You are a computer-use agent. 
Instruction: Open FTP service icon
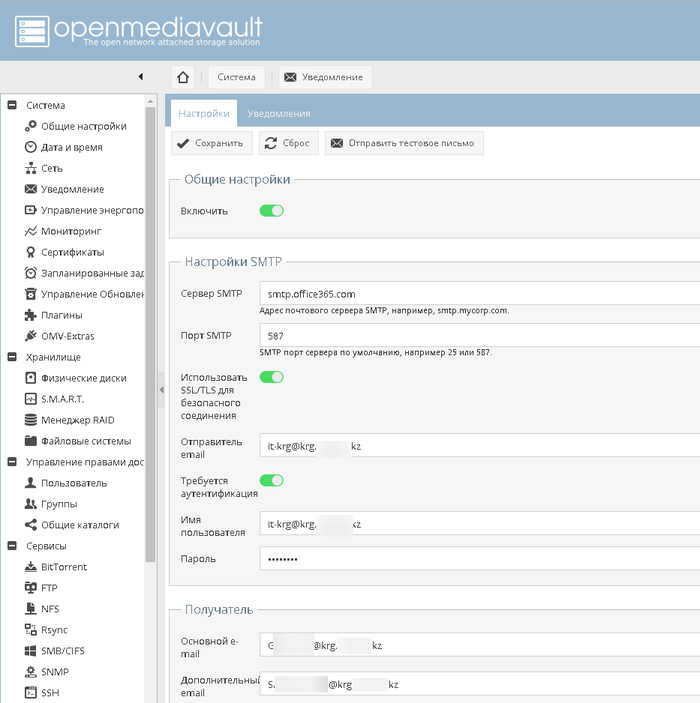point(30,588)
